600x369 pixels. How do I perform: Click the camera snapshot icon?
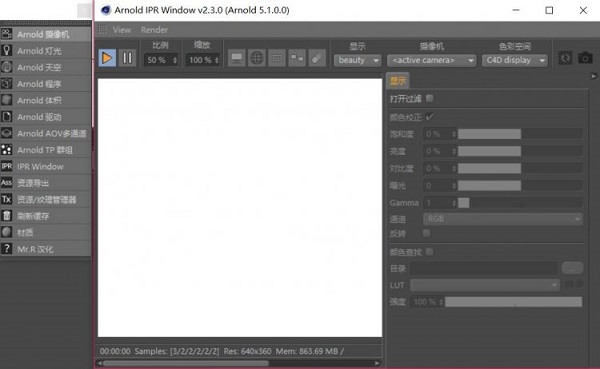(585, 58)
